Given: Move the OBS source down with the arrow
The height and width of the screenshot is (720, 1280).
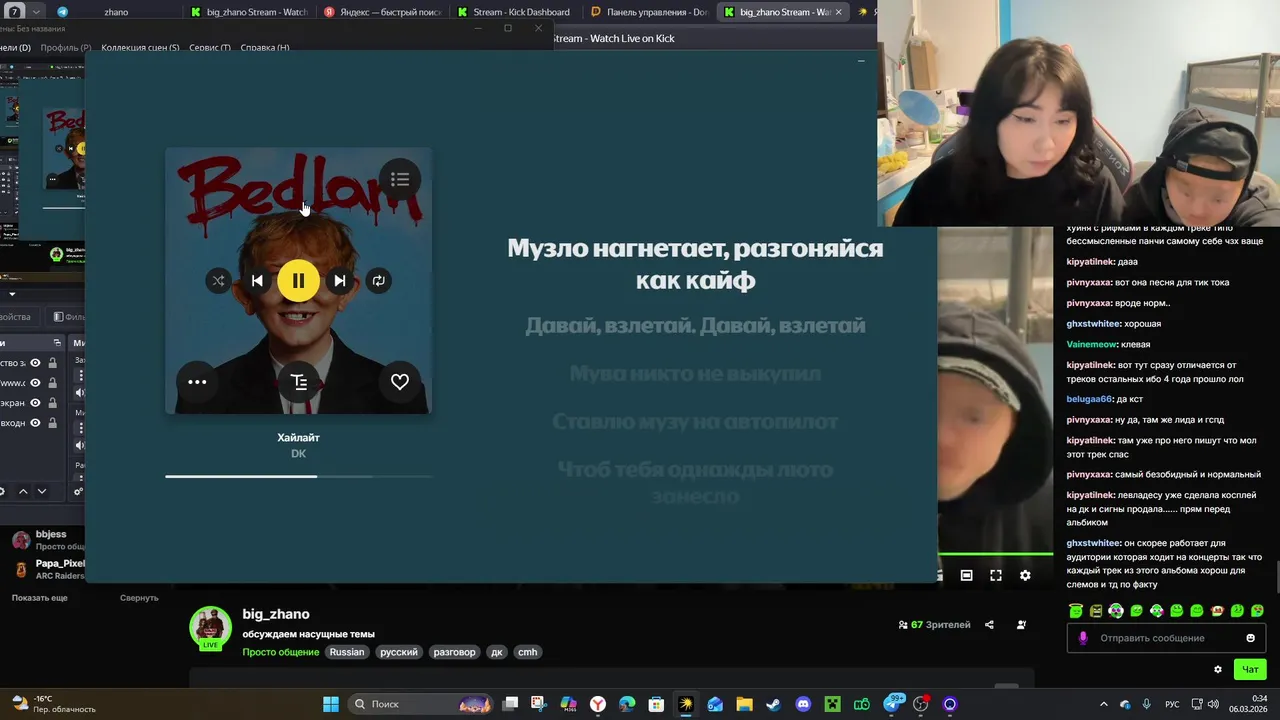Looking at the screenshot, I should (41, 491).
